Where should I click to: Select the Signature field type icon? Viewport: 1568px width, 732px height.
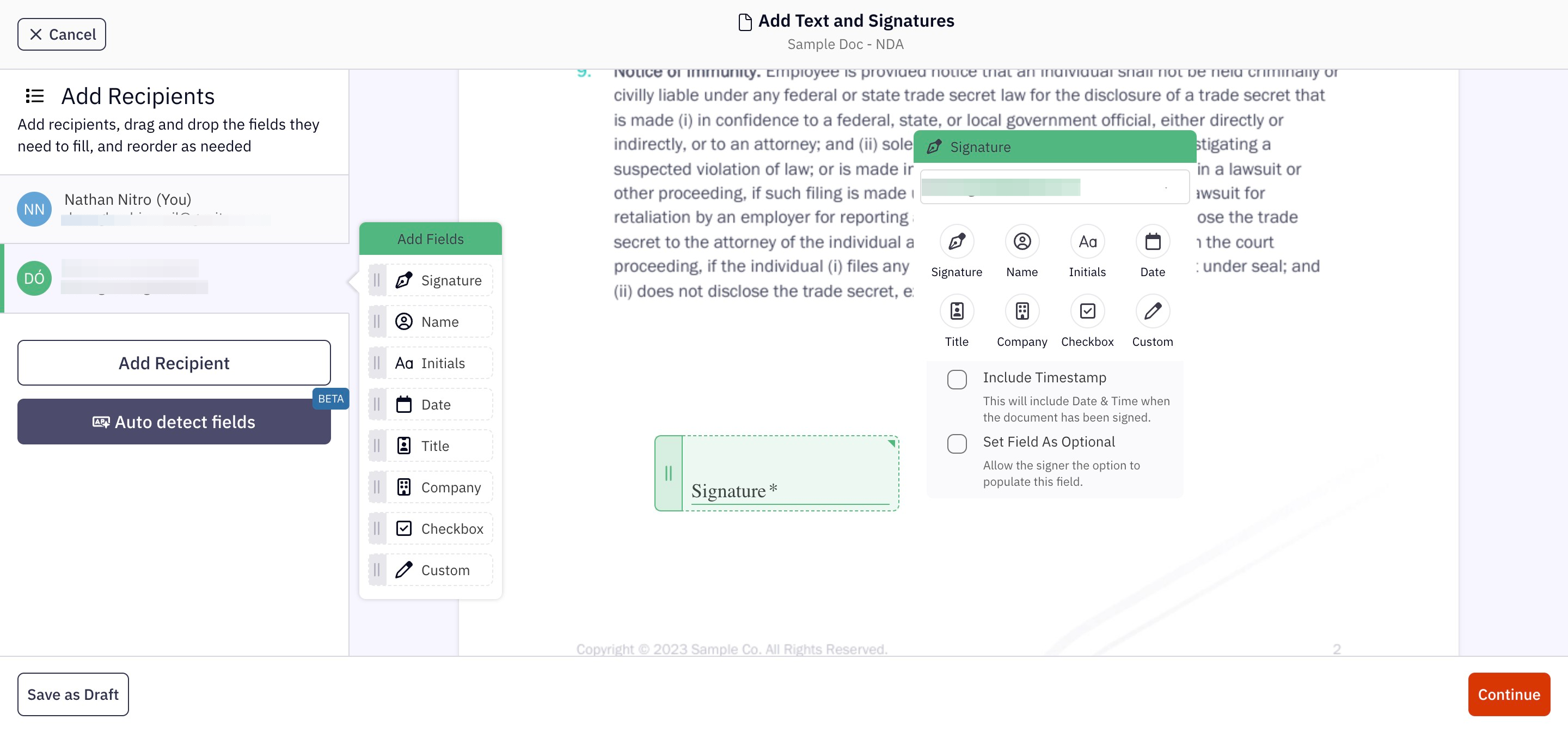pos(956,241)
